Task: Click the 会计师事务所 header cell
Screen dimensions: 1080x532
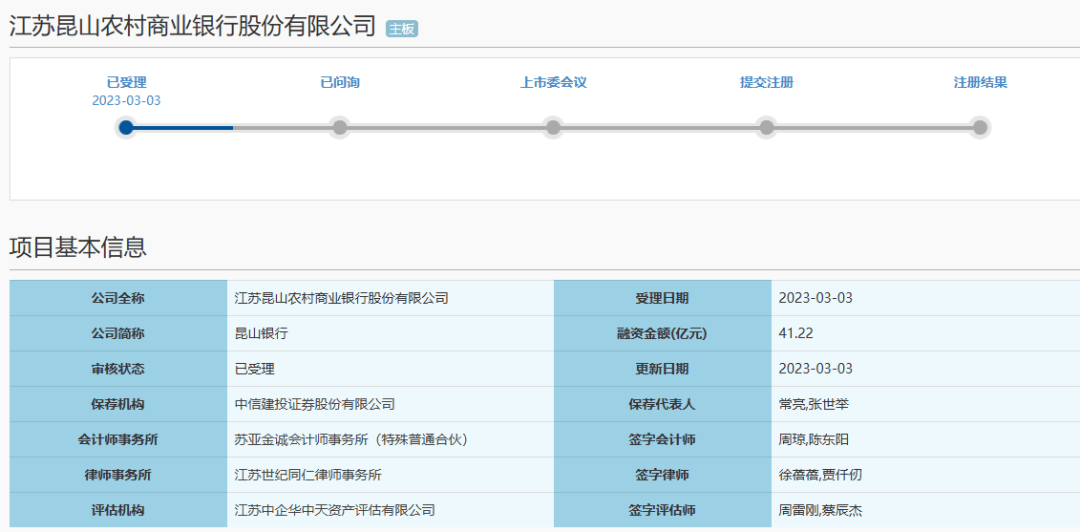Action: [118, 440]
